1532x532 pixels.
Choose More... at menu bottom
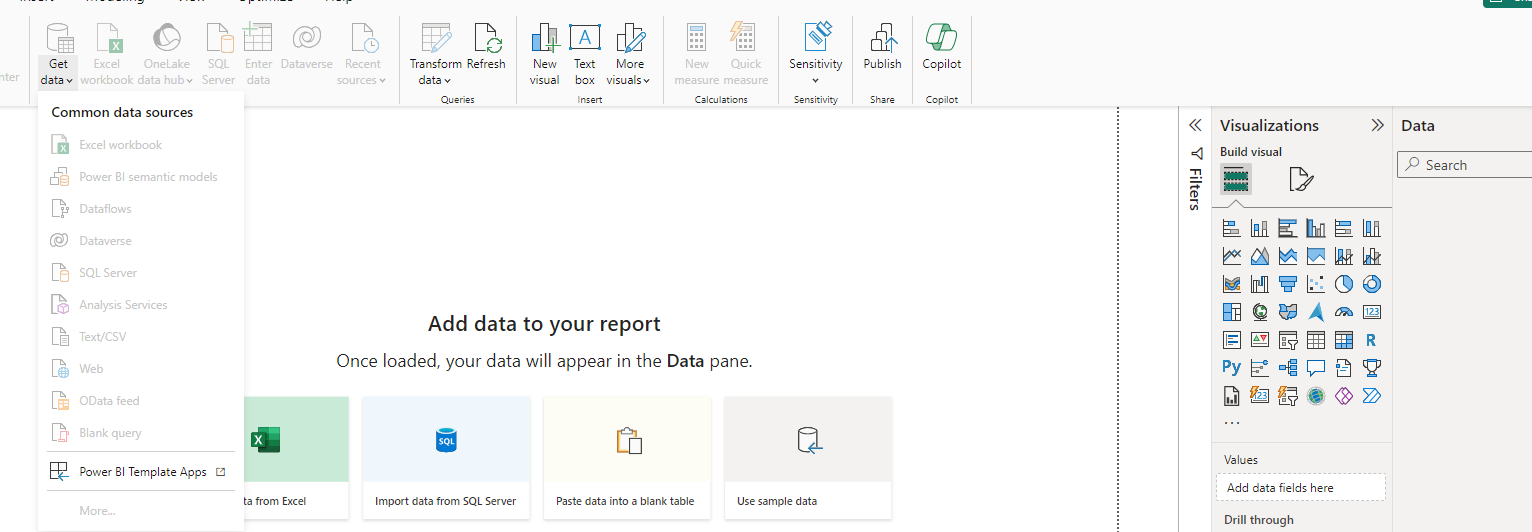[x=141, y=511]
